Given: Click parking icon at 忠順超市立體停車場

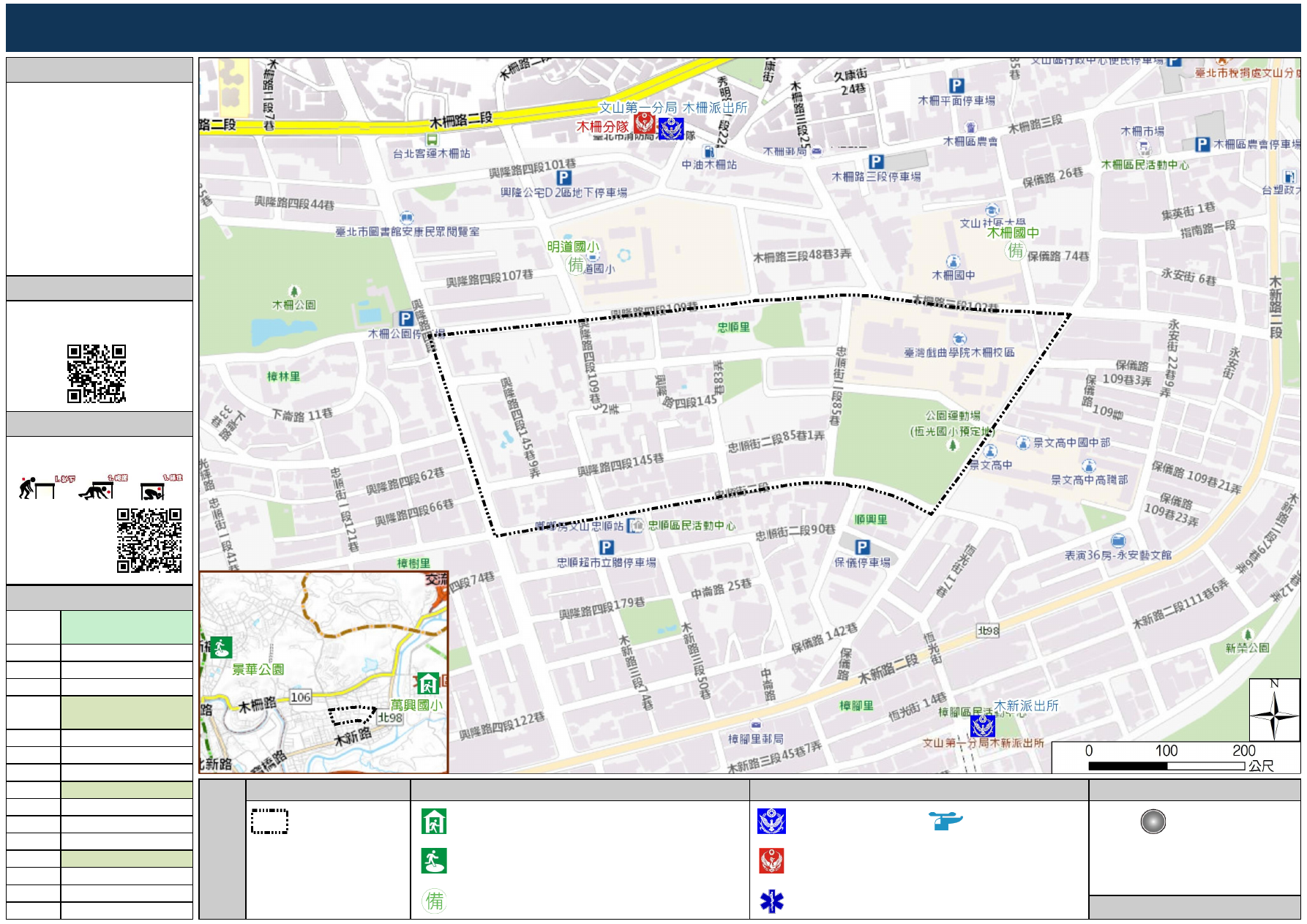Looking at the screenshot, I should 606,547.
